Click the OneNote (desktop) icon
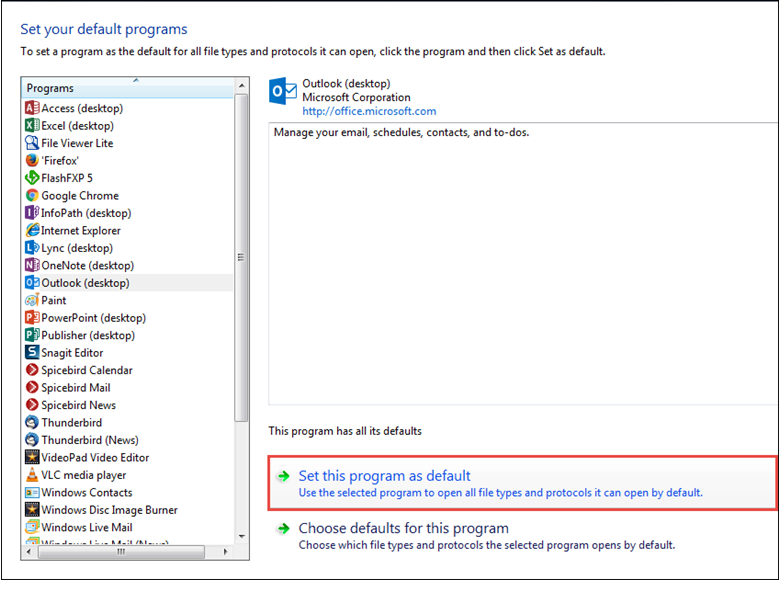 32,265
